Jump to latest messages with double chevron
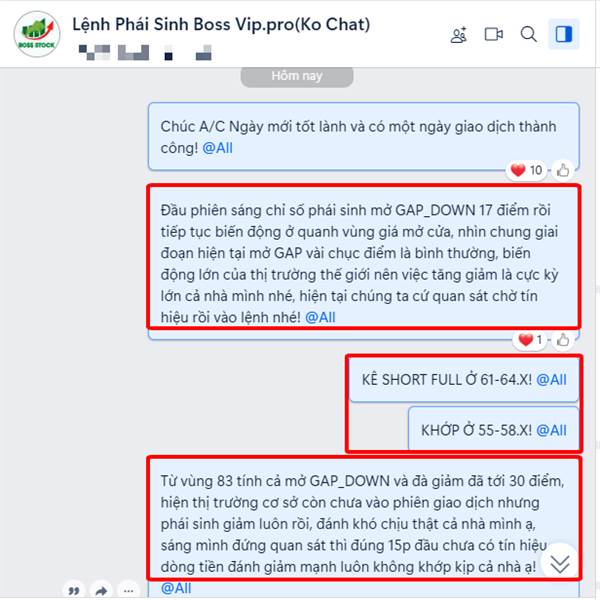 tap(560, 564)
